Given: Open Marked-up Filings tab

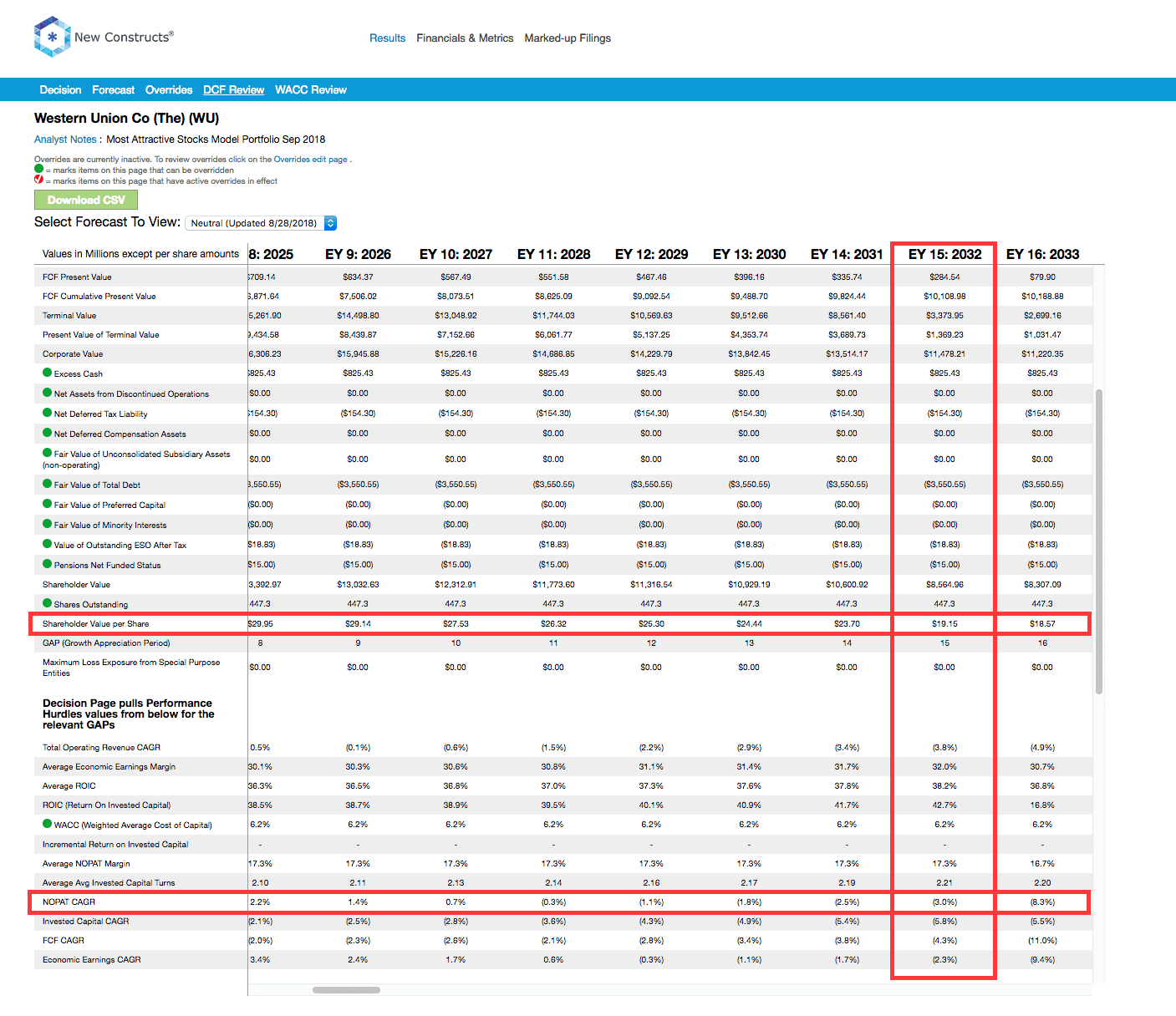Looking at the screenshot, I should click(x=568, y=38).
